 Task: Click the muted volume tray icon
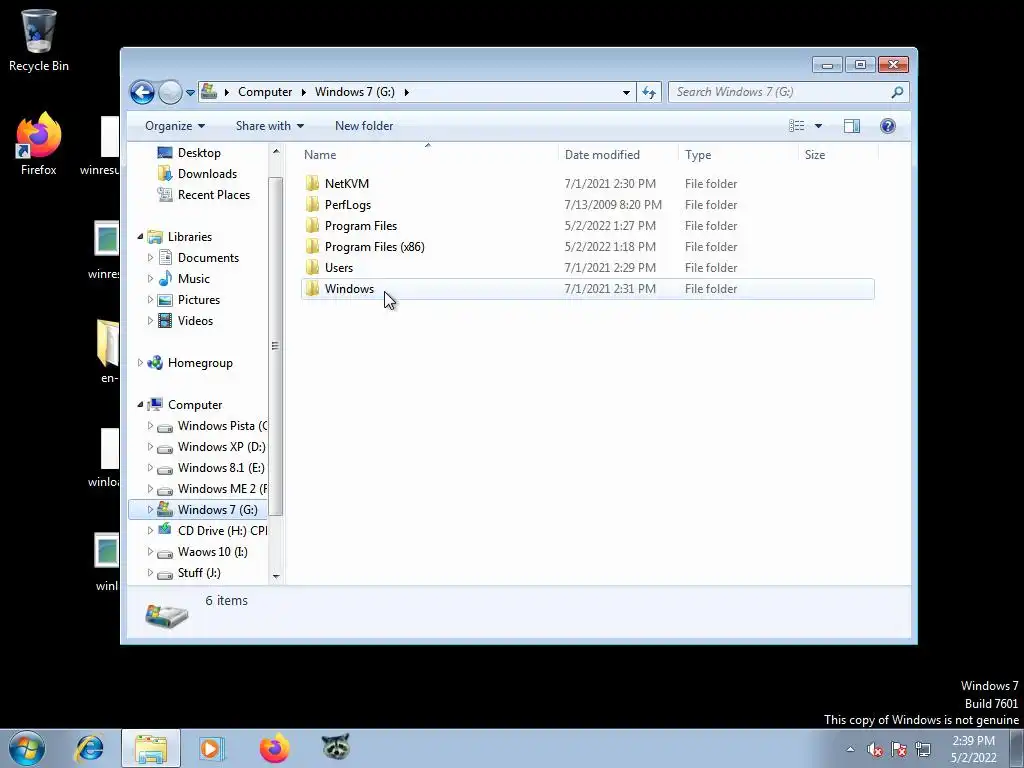click(875, 749)
